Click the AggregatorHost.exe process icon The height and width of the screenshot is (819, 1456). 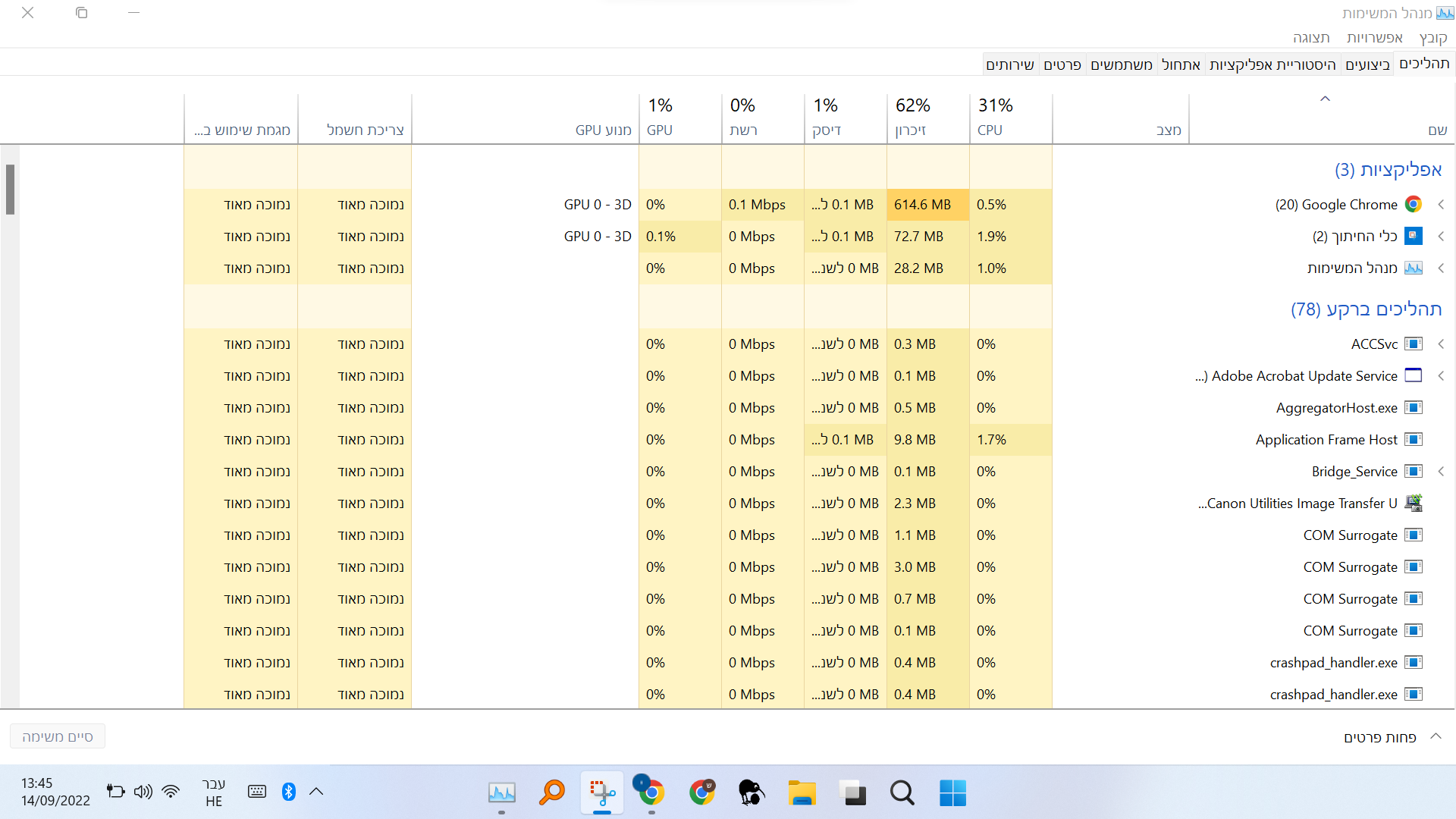pyautogui.click(x=1413, y=408)
